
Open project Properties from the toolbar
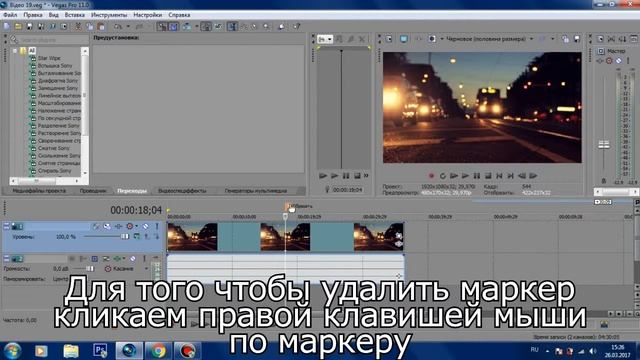64,27
